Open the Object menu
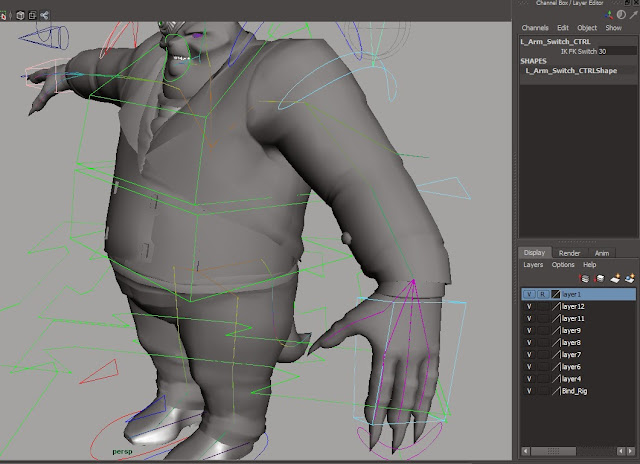The image size is (640, 464). pos(587,28)
